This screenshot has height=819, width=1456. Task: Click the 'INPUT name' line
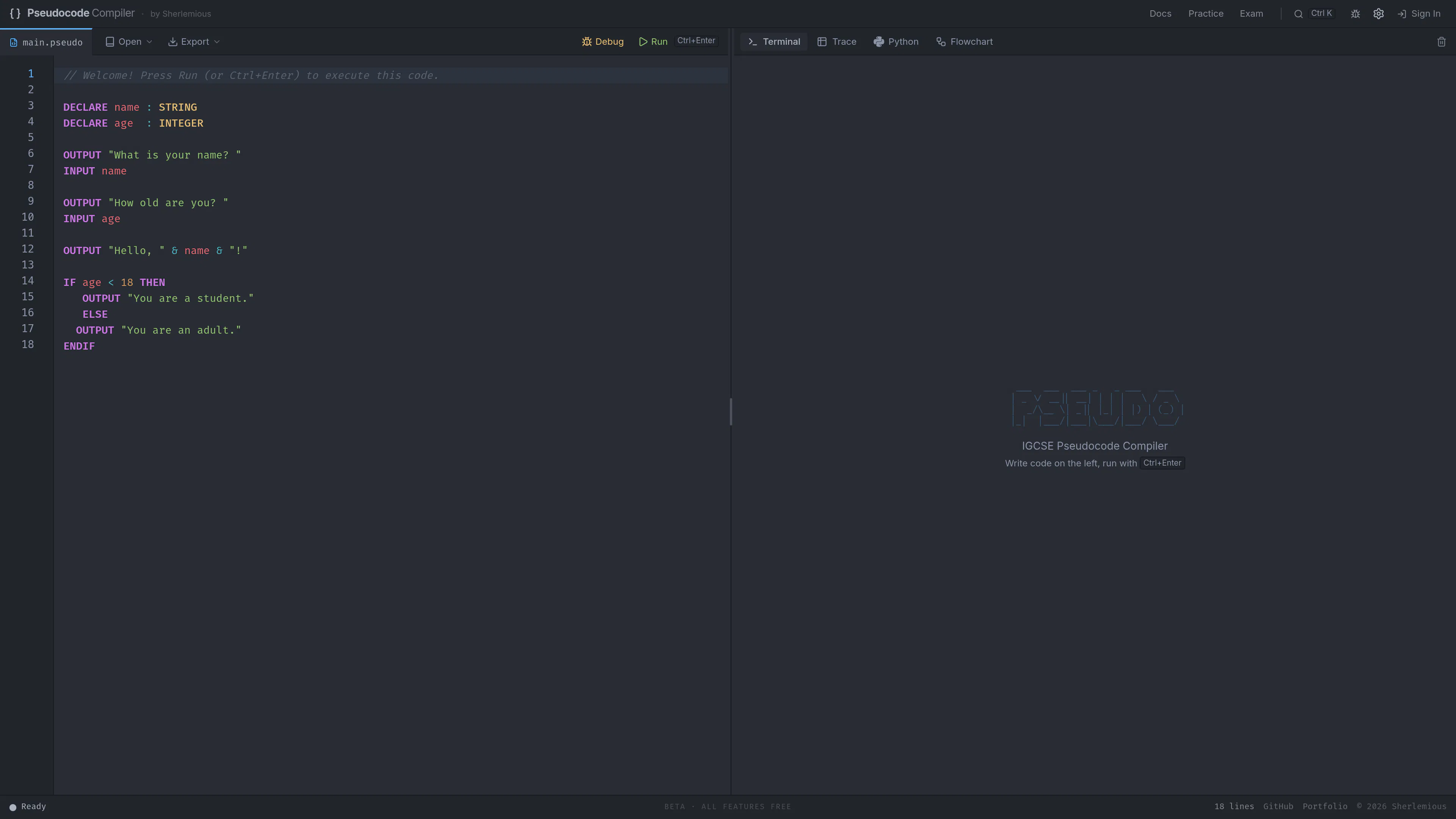pyautogui.click(x=95, y=171)
